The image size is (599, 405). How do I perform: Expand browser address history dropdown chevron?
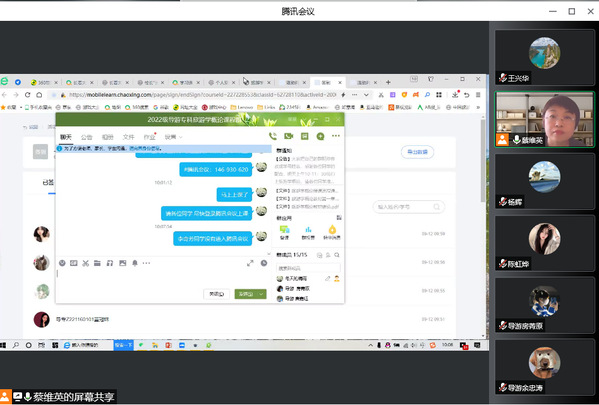(x=366, y=95)
